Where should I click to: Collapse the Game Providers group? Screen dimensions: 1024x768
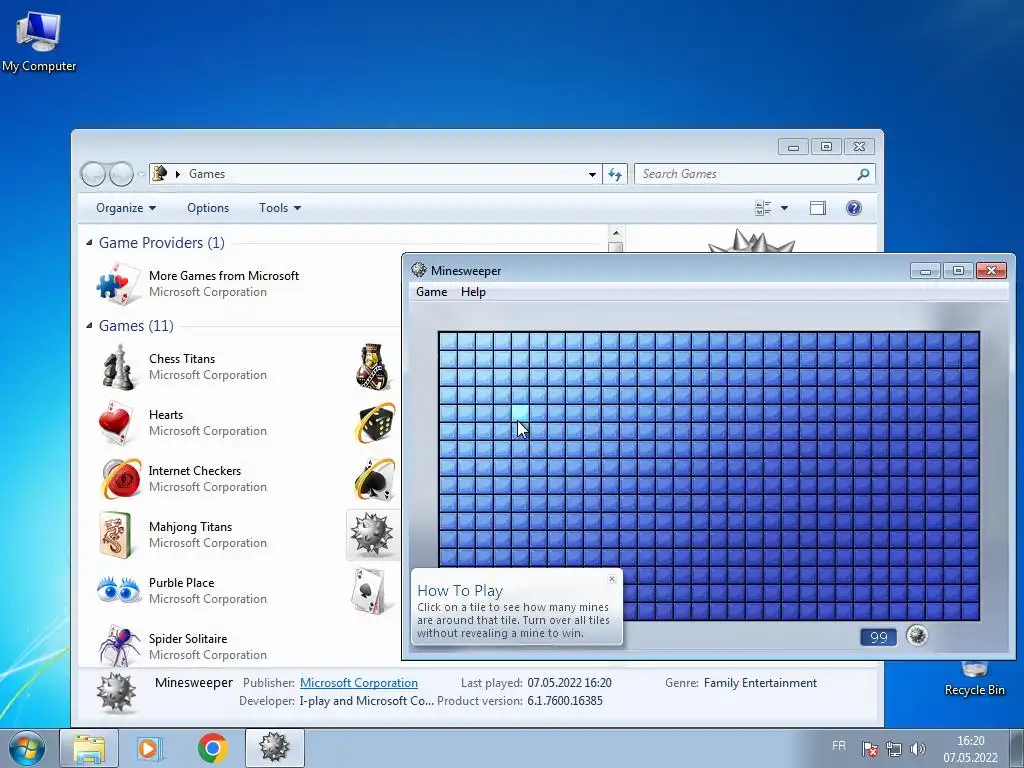point(89,242)
